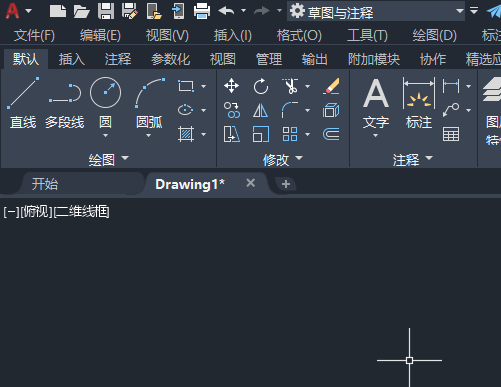Viewport: 501px width, 387px height.
Task: Click the [俯视] viewport view control
Action: pos(36,212)
